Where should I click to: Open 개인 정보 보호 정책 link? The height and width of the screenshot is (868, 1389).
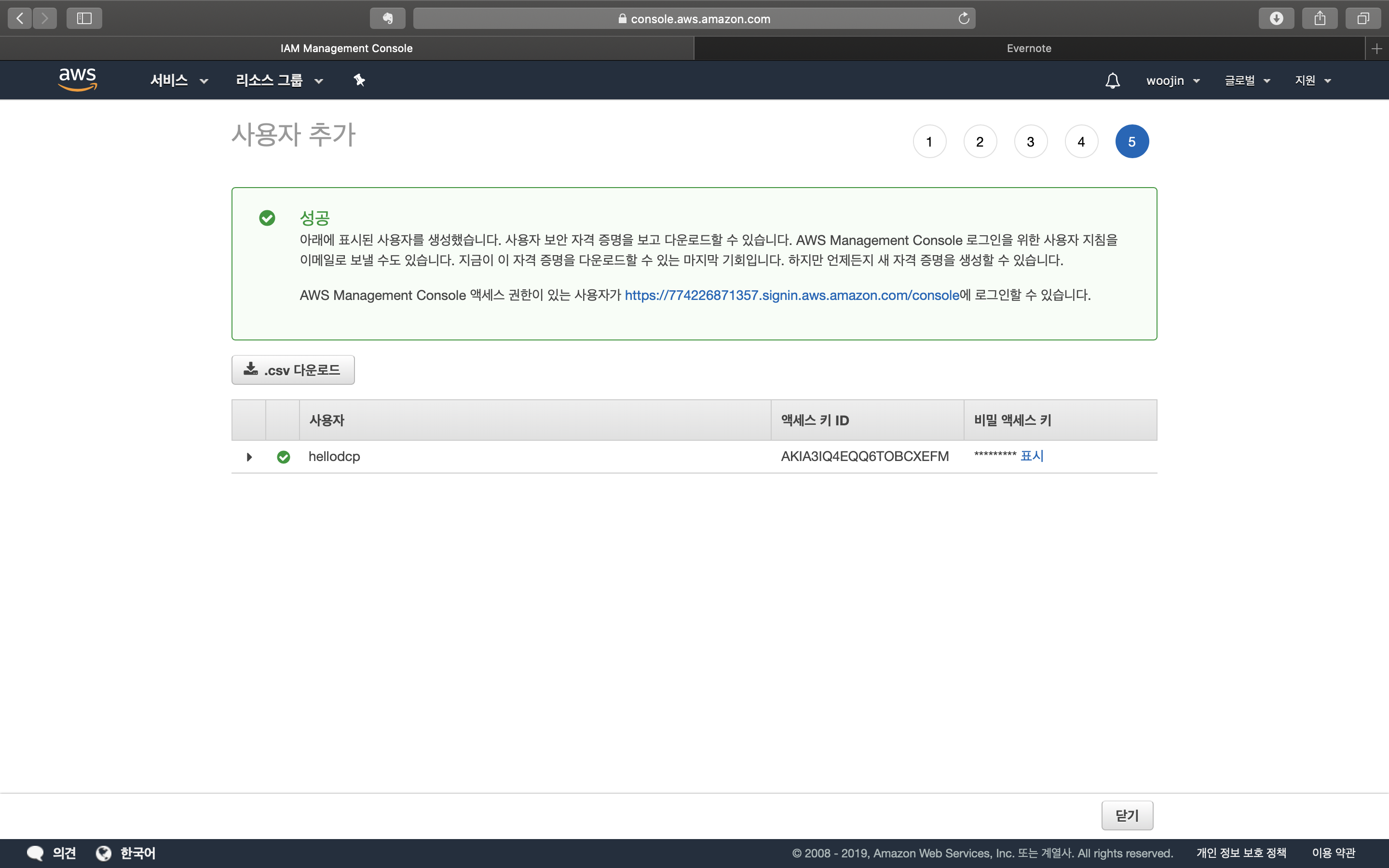(1241, 853)
